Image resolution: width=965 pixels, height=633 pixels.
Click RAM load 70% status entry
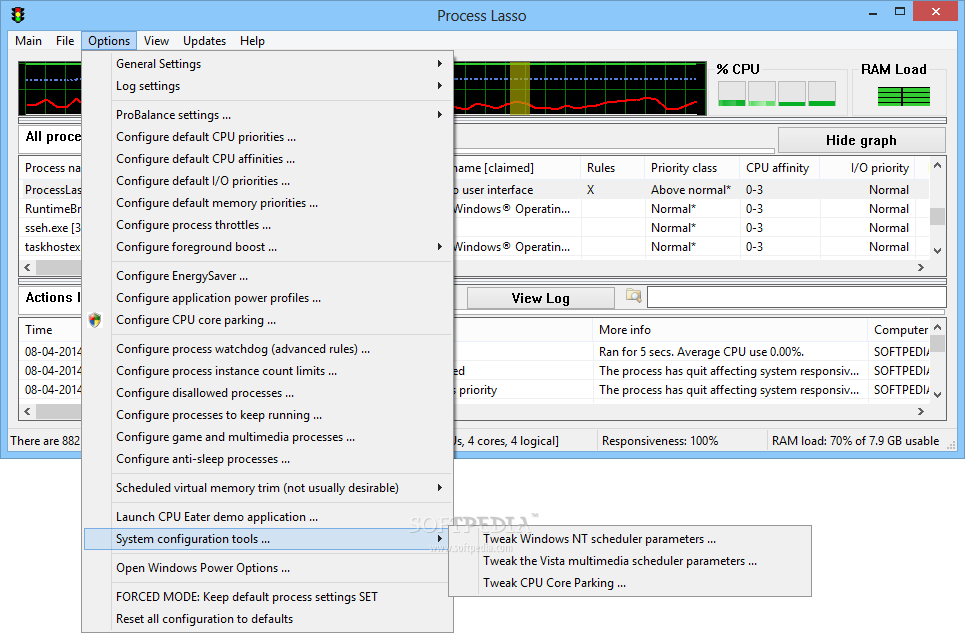pyautogui.click(x=855, y=441)
